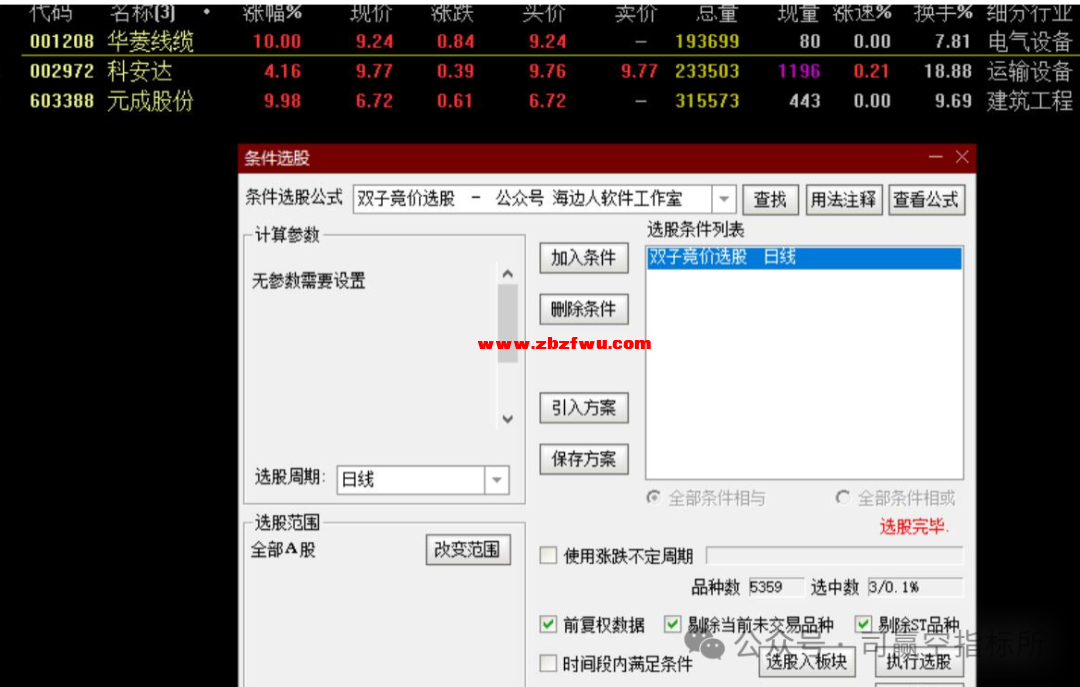Click 执行选股 to run screening

pyautogui.click(x=918, y=662)
